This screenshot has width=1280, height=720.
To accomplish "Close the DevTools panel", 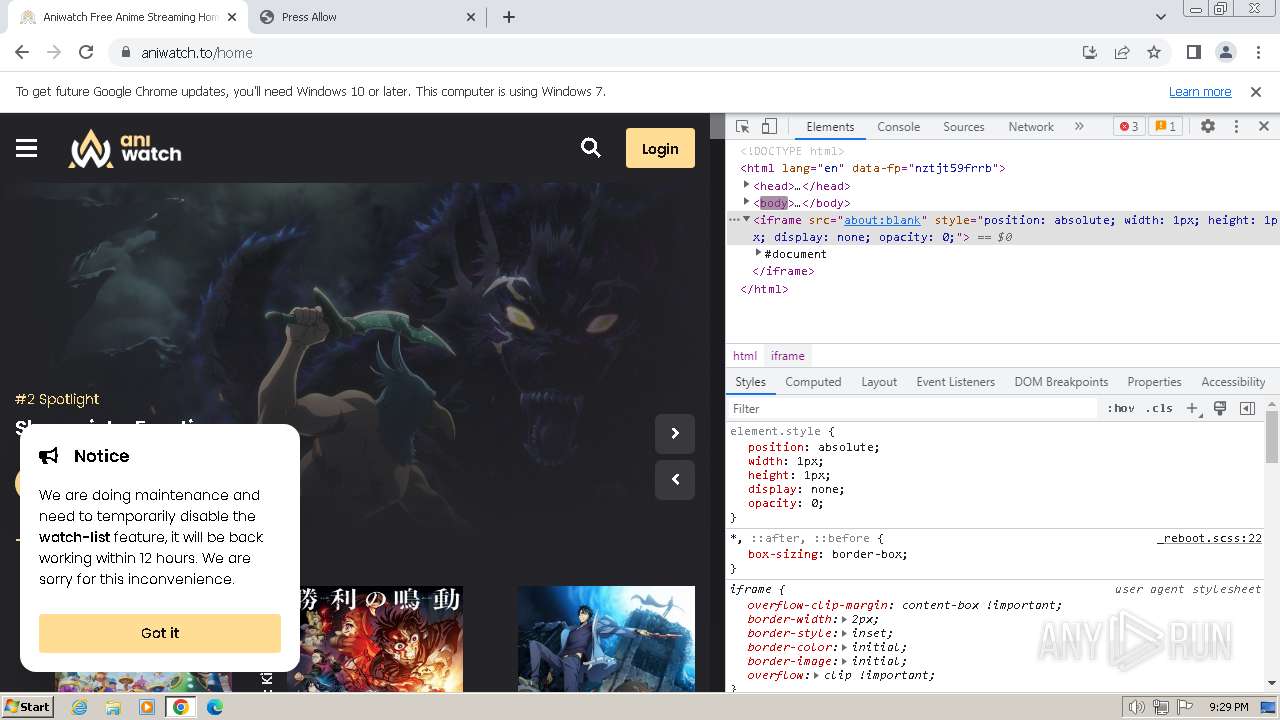I will pyautogui.click(x=1264, y=127).
